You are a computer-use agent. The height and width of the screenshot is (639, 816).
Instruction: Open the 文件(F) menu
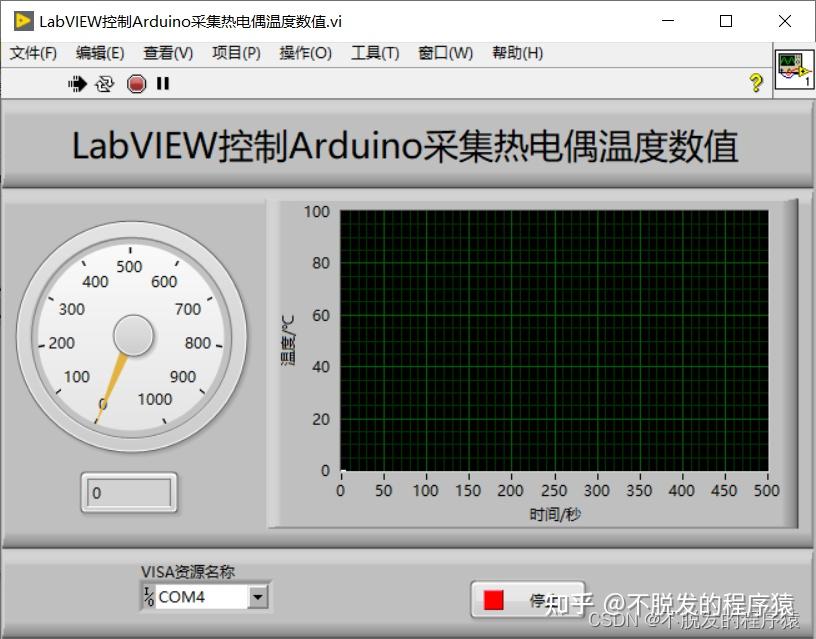coord(33,53)
